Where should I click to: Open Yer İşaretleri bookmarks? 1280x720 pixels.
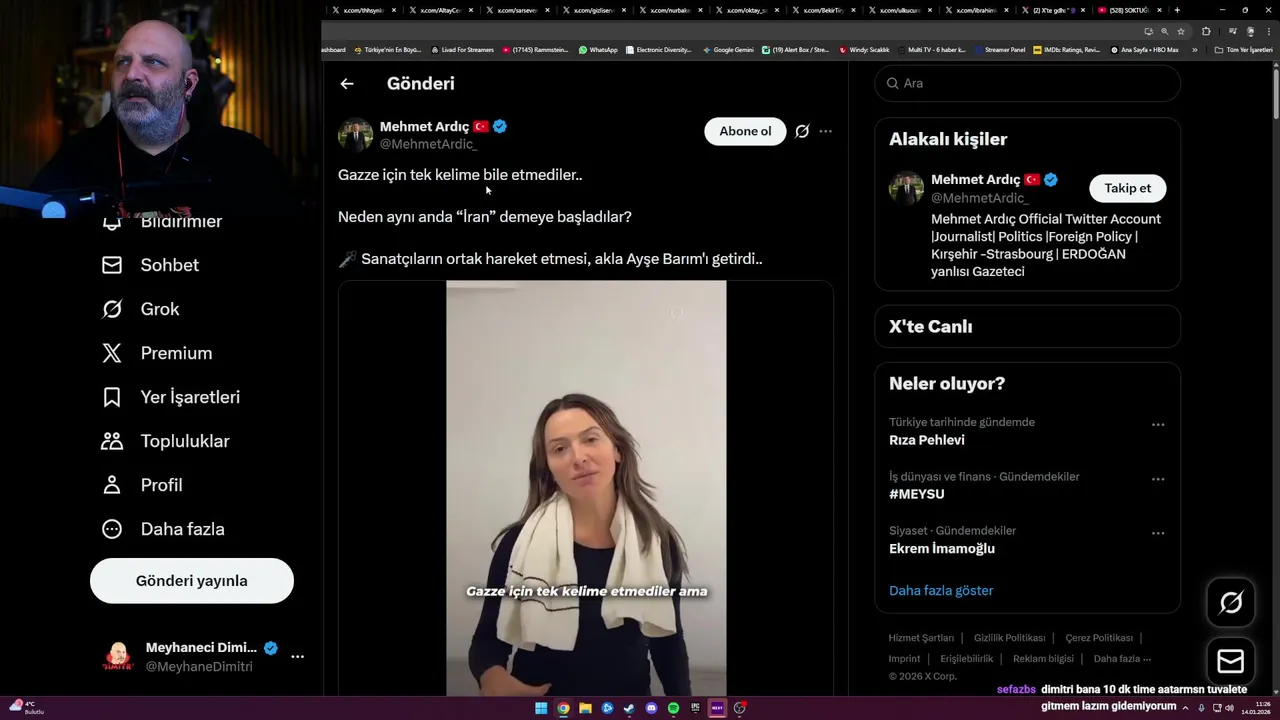(171, 397)
